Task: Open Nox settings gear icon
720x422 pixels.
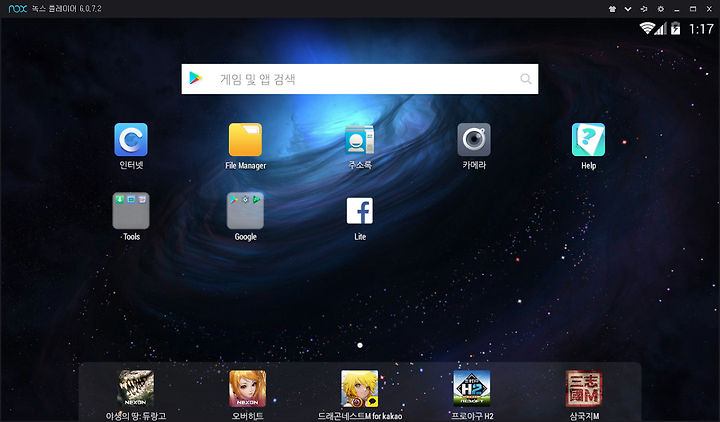Action: click(x=660, y=9)
